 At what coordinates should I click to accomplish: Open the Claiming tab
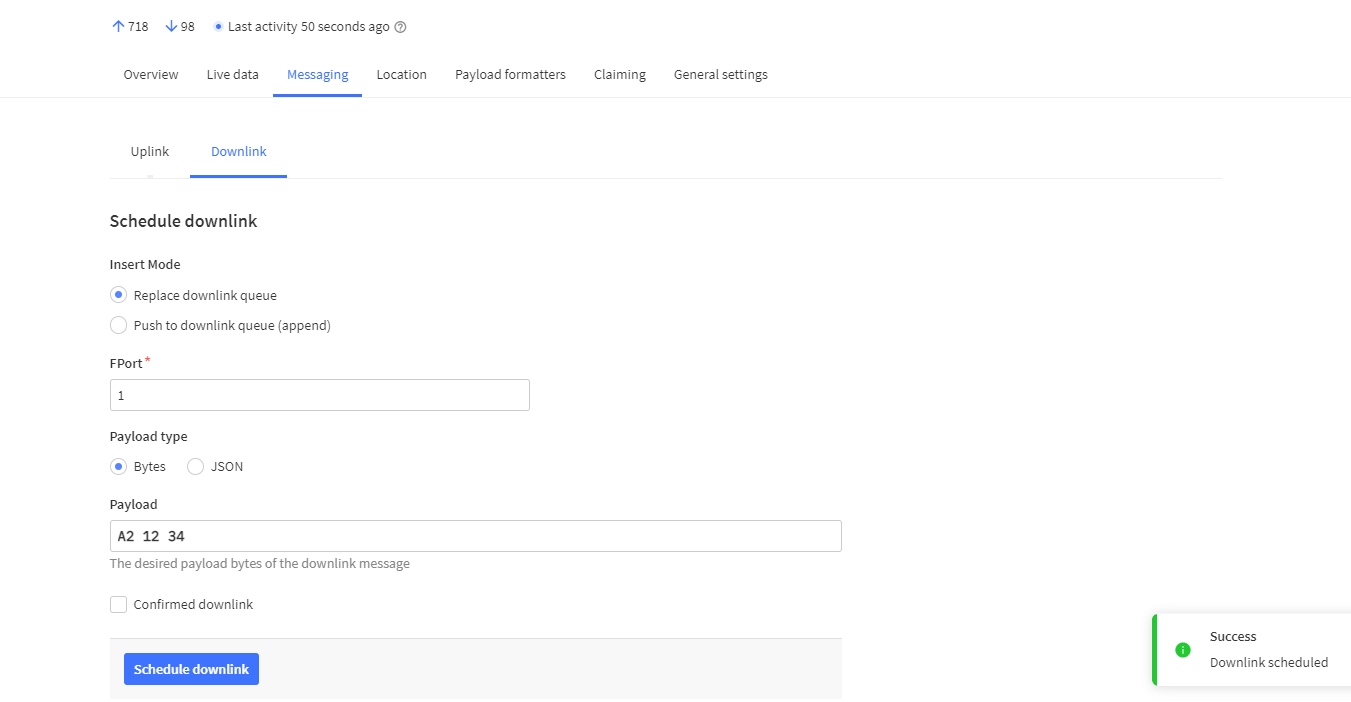pyautogui.click(x=620, y=75)
